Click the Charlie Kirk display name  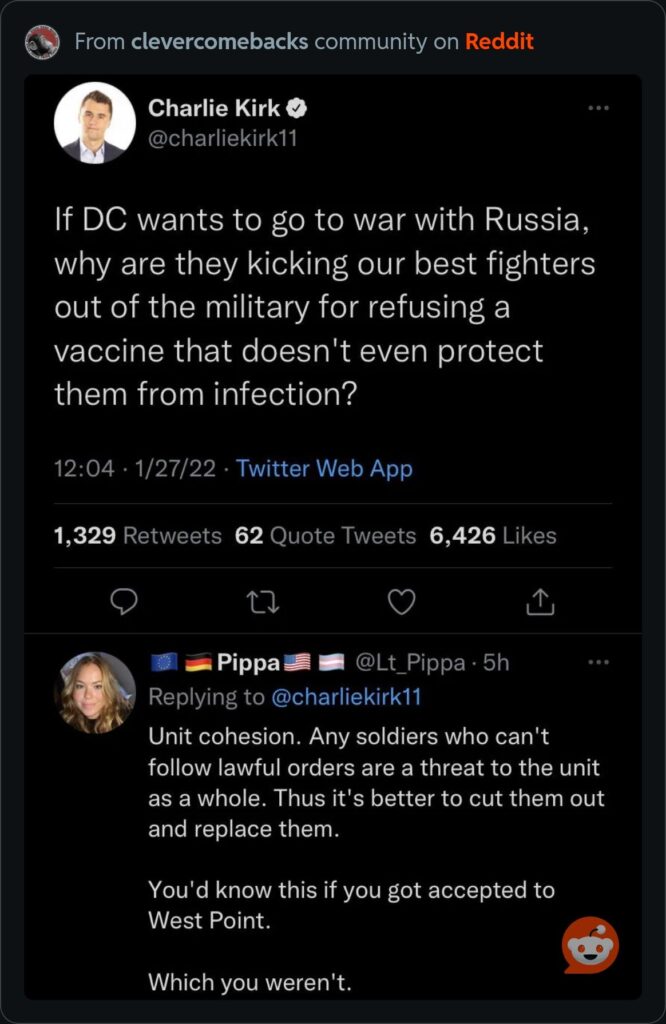(x=214, y=108)
